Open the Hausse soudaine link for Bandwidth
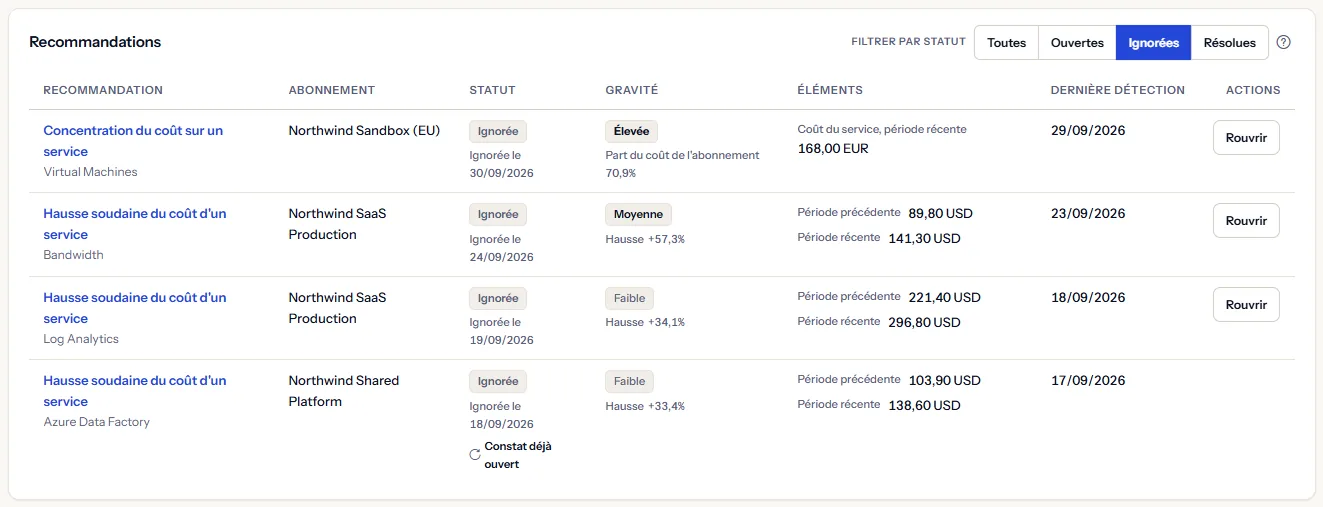The height and width of the screenshot is (507, 1323). [135, 224]
